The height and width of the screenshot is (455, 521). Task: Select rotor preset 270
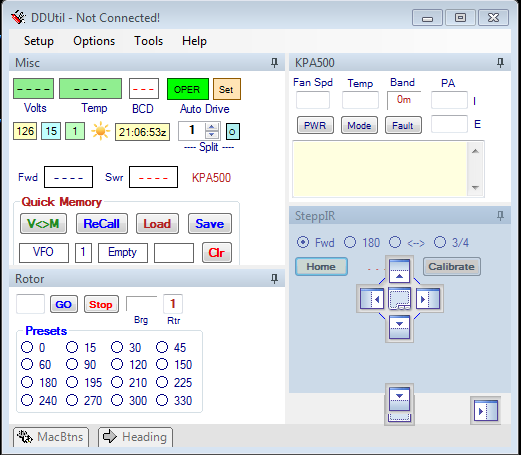pyautogui.click(x=72, y=400)
